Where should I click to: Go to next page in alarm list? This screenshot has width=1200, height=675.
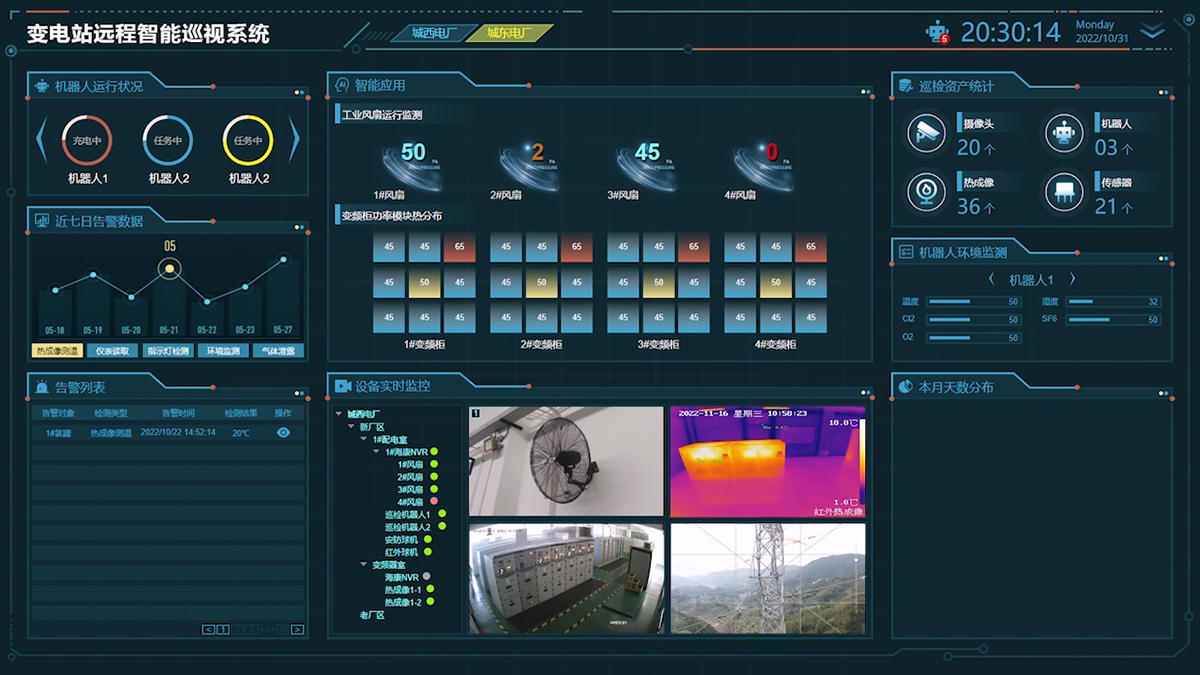pos(297,629)
